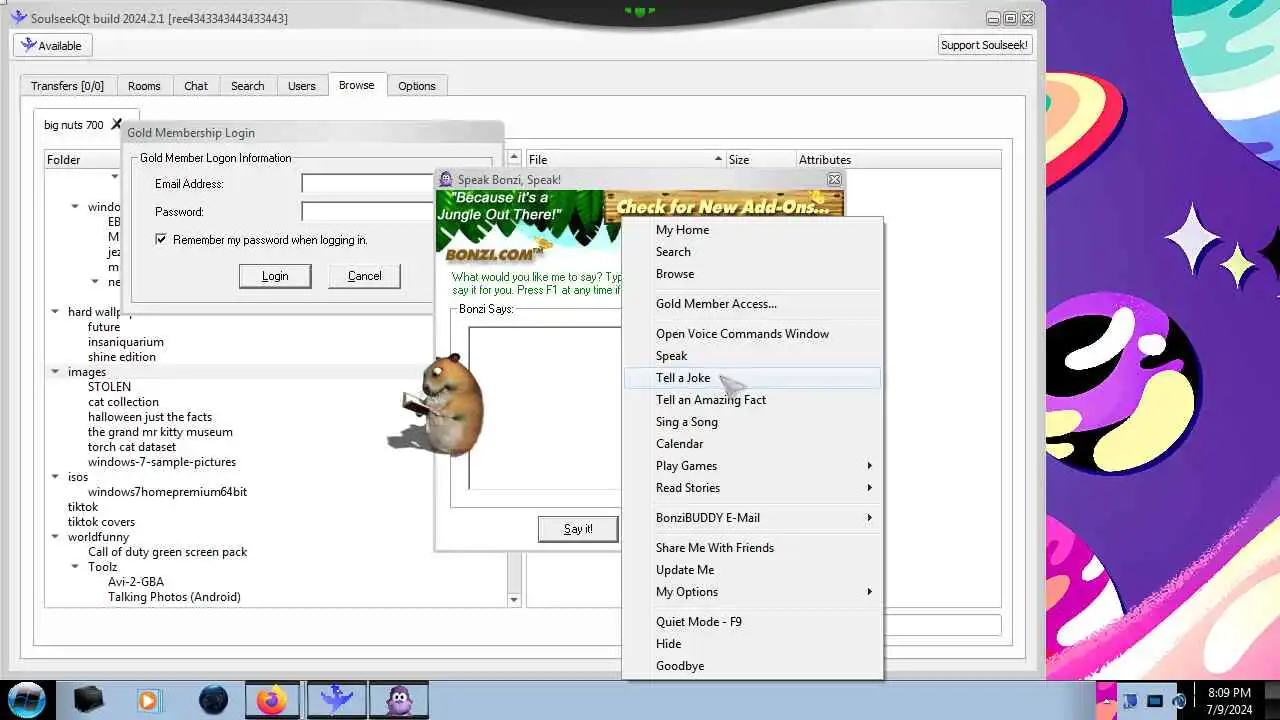Collapse the 'hard wallp' folder

click(55, 312)
